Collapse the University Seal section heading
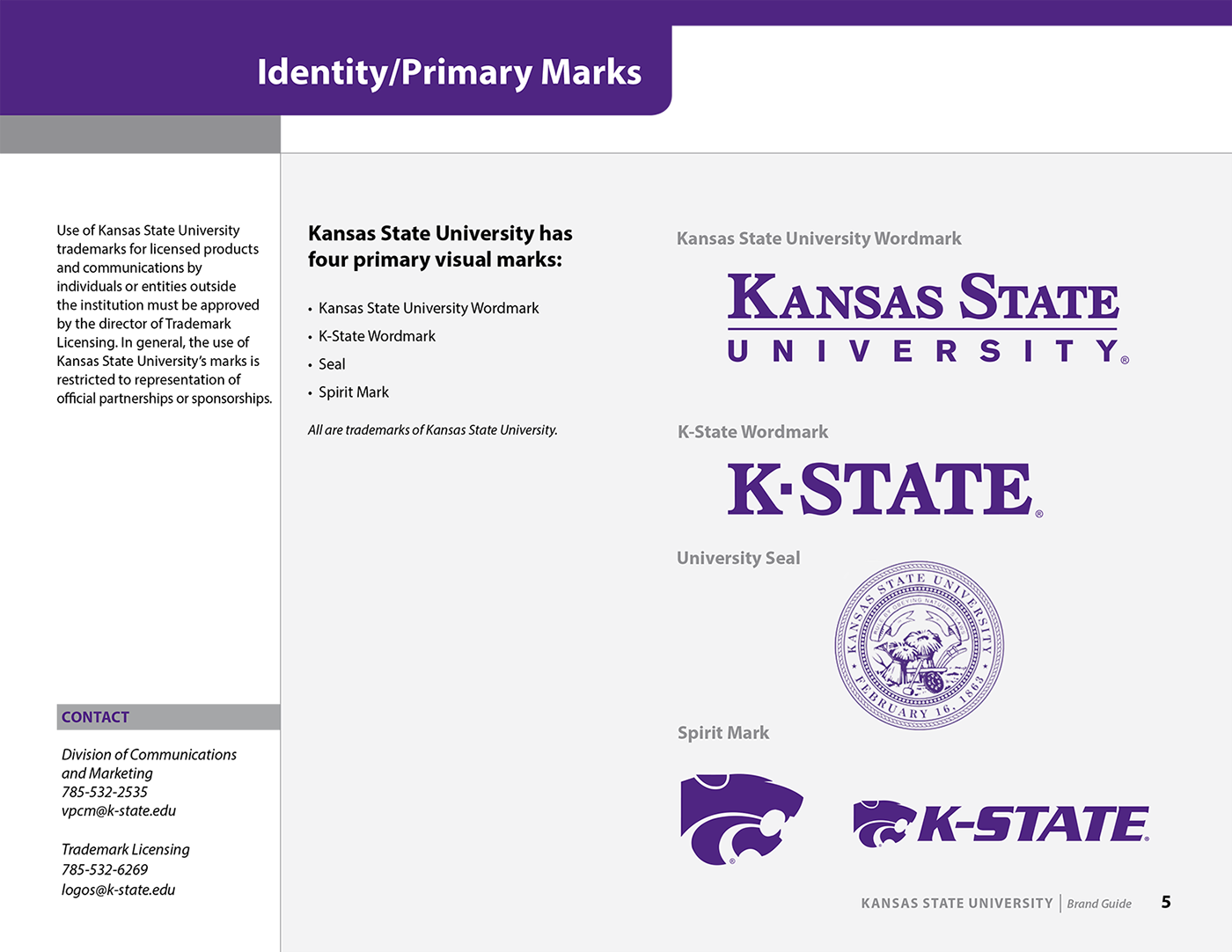The width and height of the screenshot is (1232, 952). [738, 558]
